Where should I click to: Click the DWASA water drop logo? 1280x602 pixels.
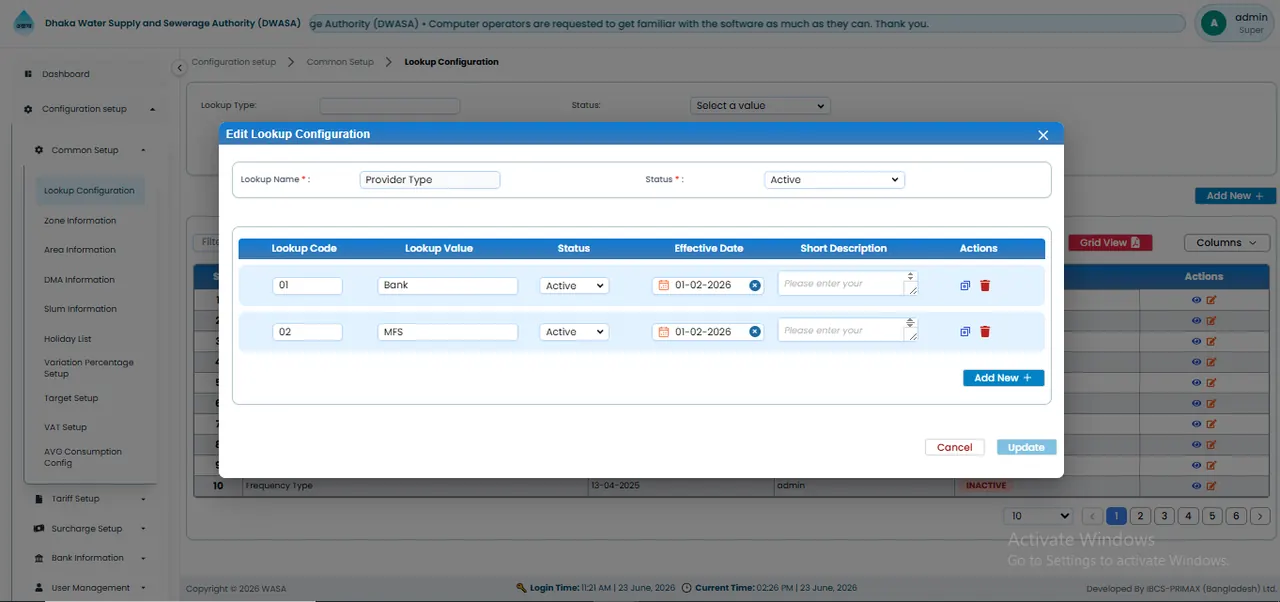23,23
